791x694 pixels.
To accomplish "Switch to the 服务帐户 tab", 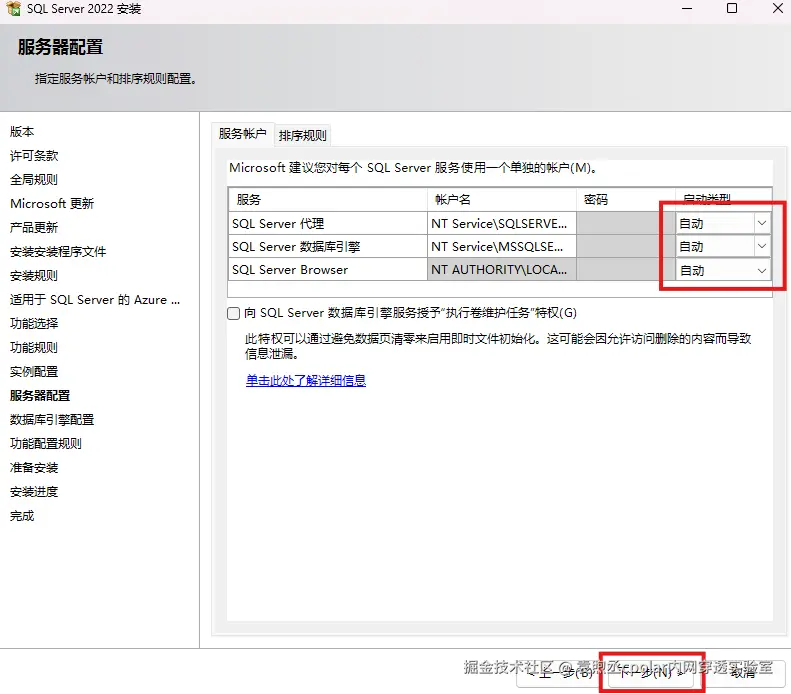I will 243,134.
